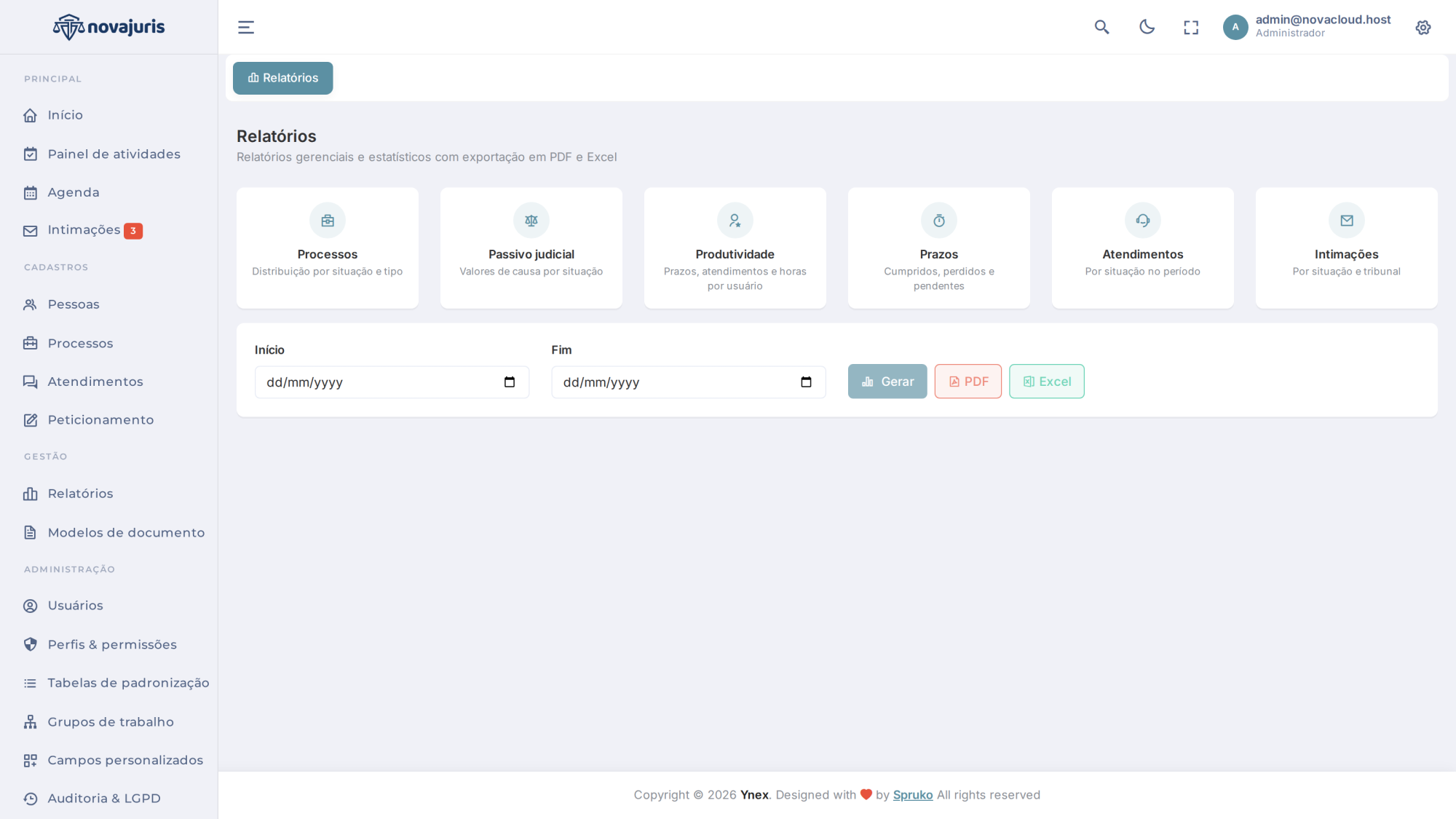Screen dimensions: 1456x819
Task: Click the Fim date input field
Action: coord(689,382)
